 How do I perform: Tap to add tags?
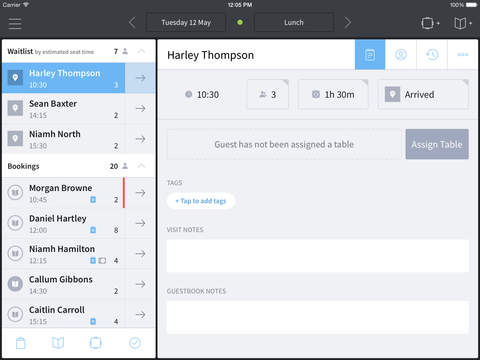(x=201, y=201)
